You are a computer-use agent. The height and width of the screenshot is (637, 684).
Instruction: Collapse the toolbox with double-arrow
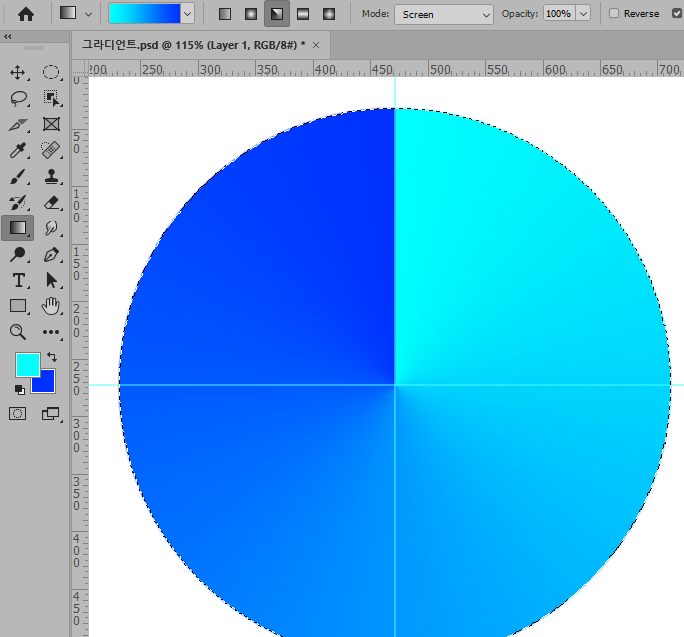(x=8, y=37)
